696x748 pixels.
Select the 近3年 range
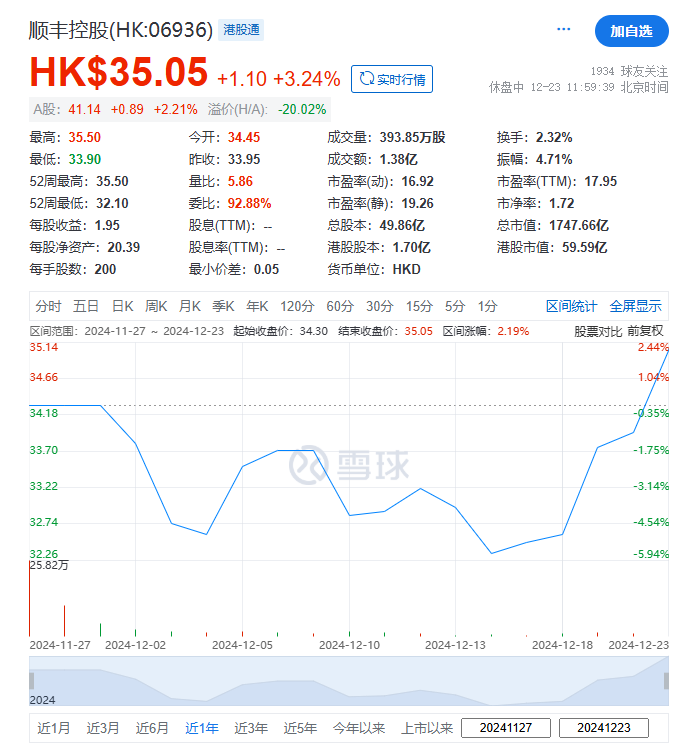(x=250, y=728)
